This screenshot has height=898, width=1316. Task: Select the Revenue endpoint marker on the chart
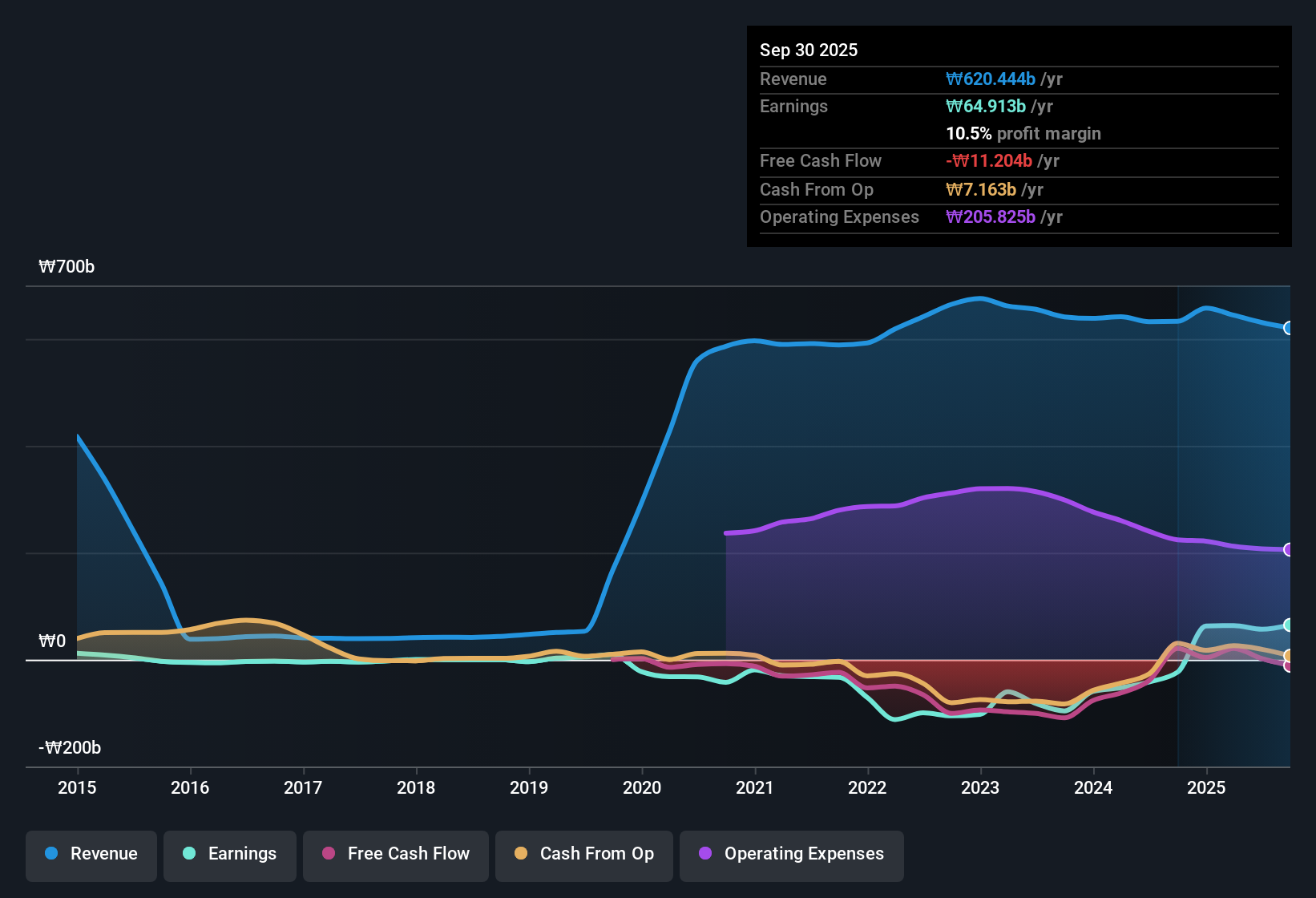pos(1288,329)
